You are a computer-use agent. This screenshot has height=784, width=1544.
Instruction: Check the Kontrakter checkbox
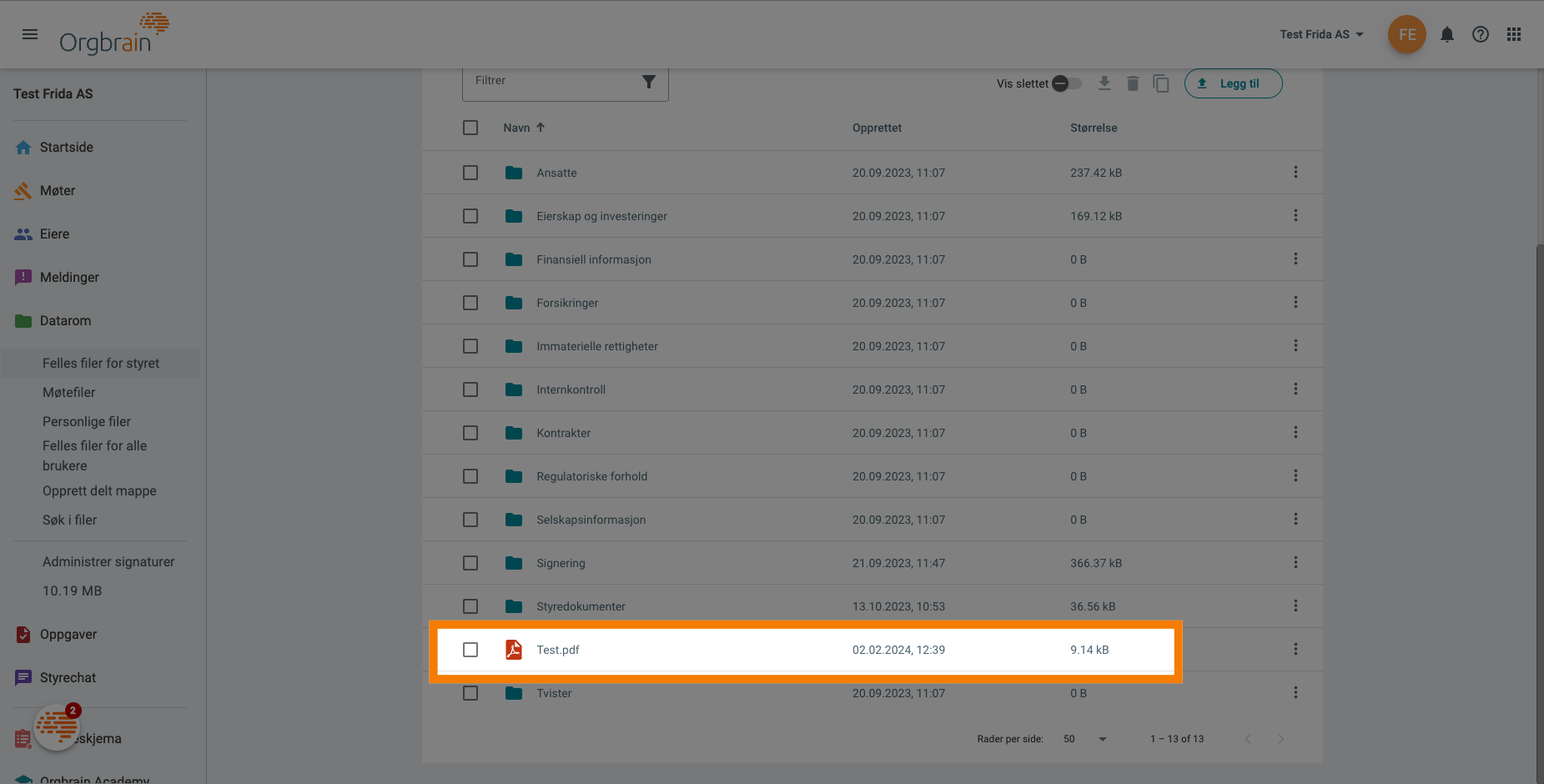click(470, 433)
